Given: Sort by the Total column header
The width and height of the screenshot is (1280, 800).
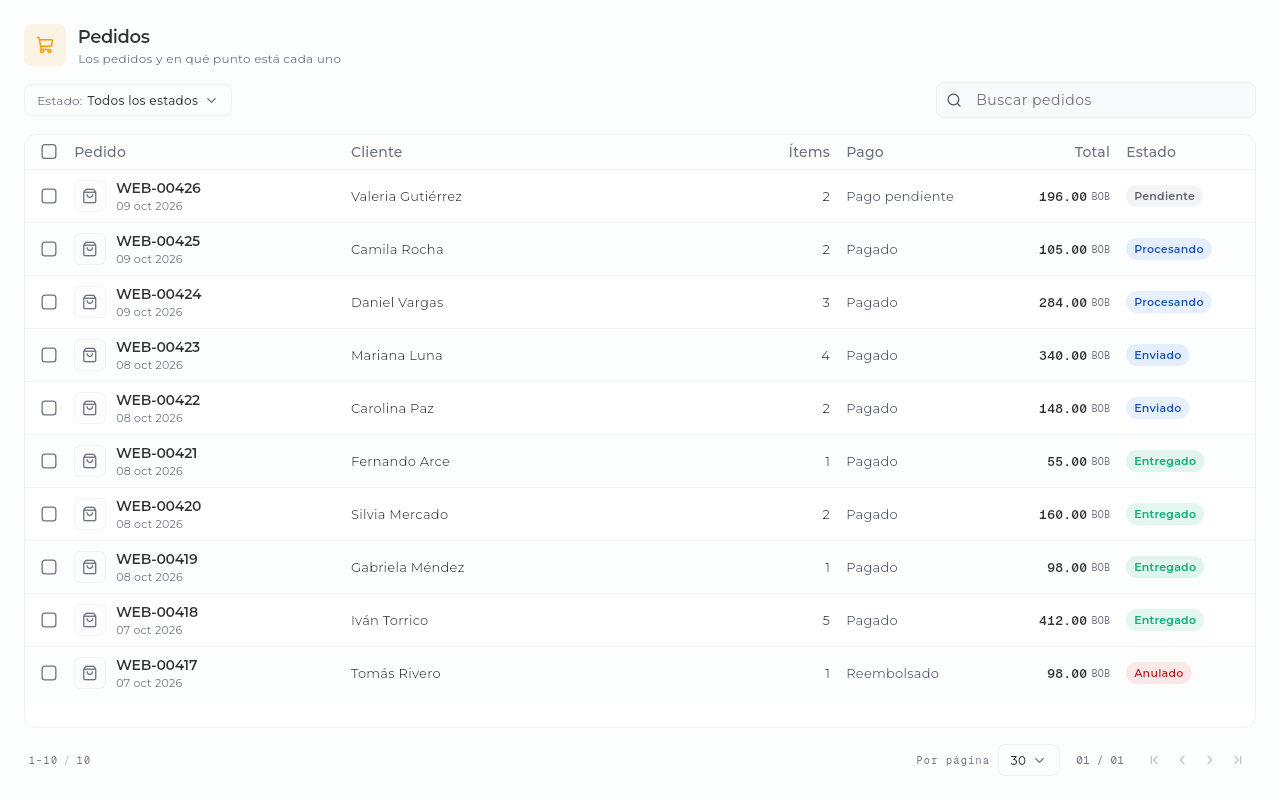Looking at the screenshot, I should (1092, 152).
